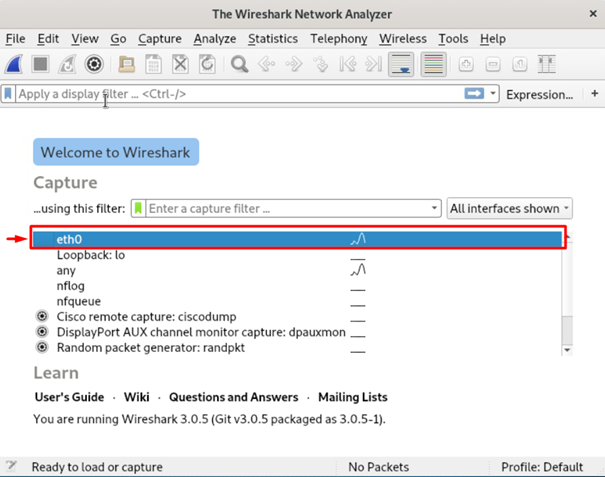
Task: Select the nfqueue interface
Action: point(297,301)
